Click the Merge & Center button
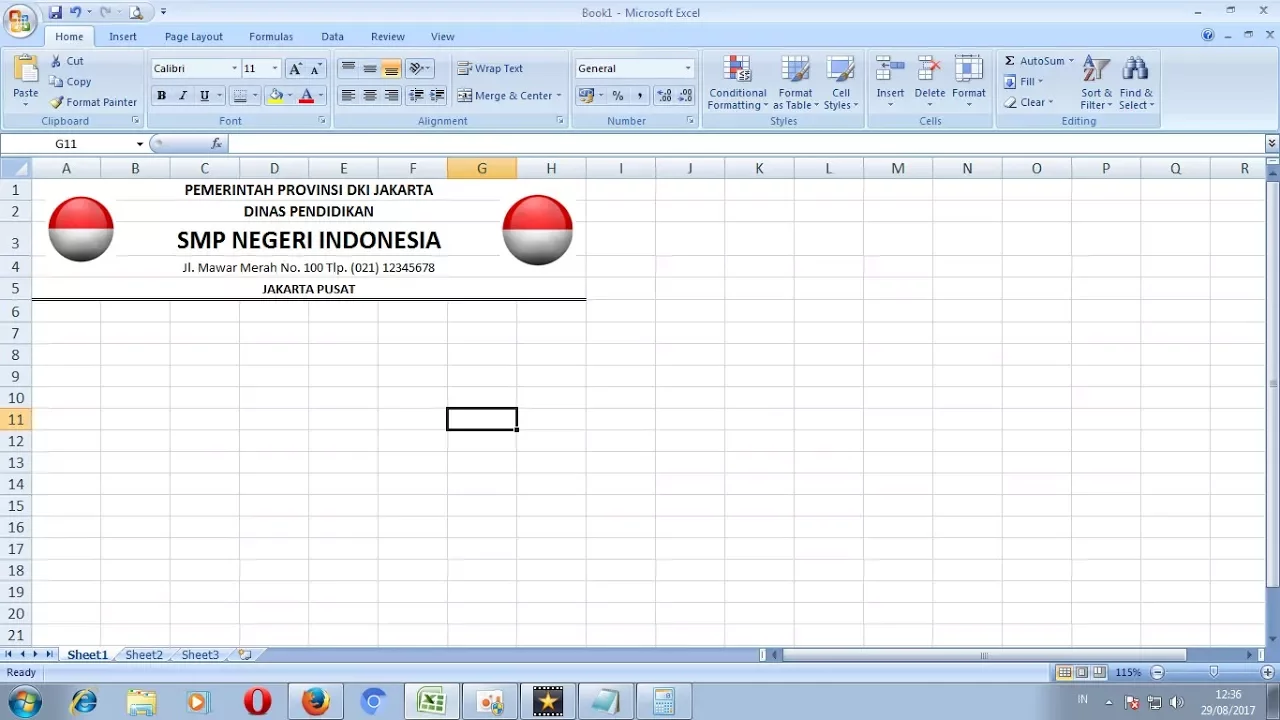Viewport: 1280px width, 720px height. click(504, 96)
